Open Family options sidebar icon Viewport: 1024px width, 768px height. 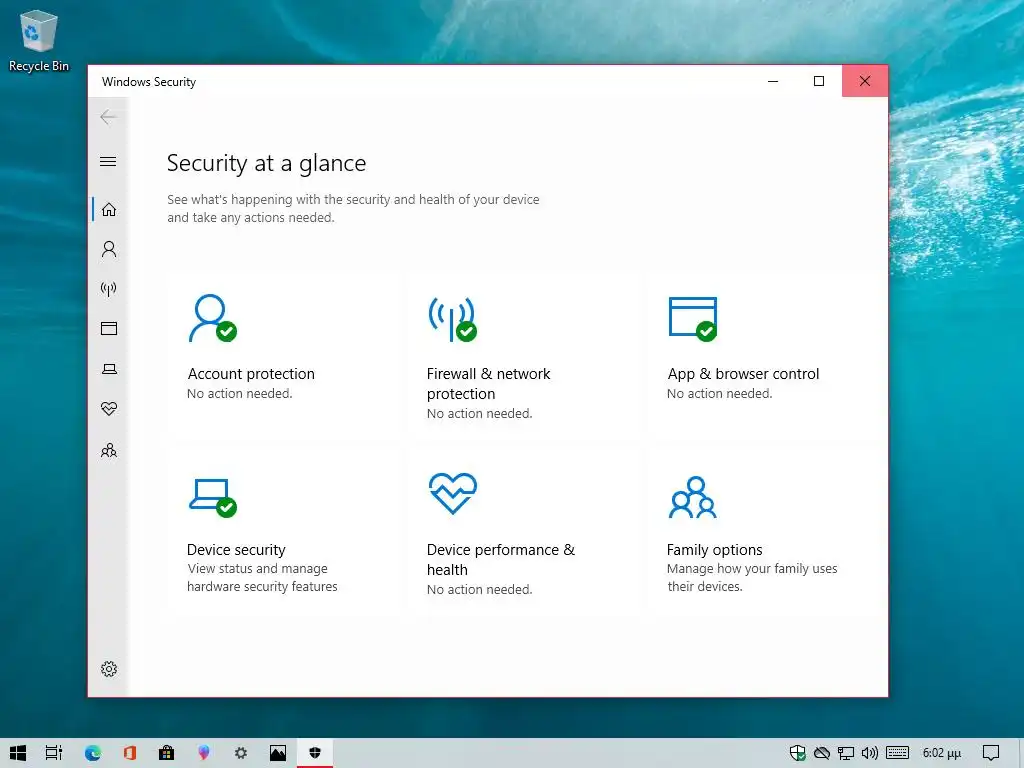click(108, 450)
